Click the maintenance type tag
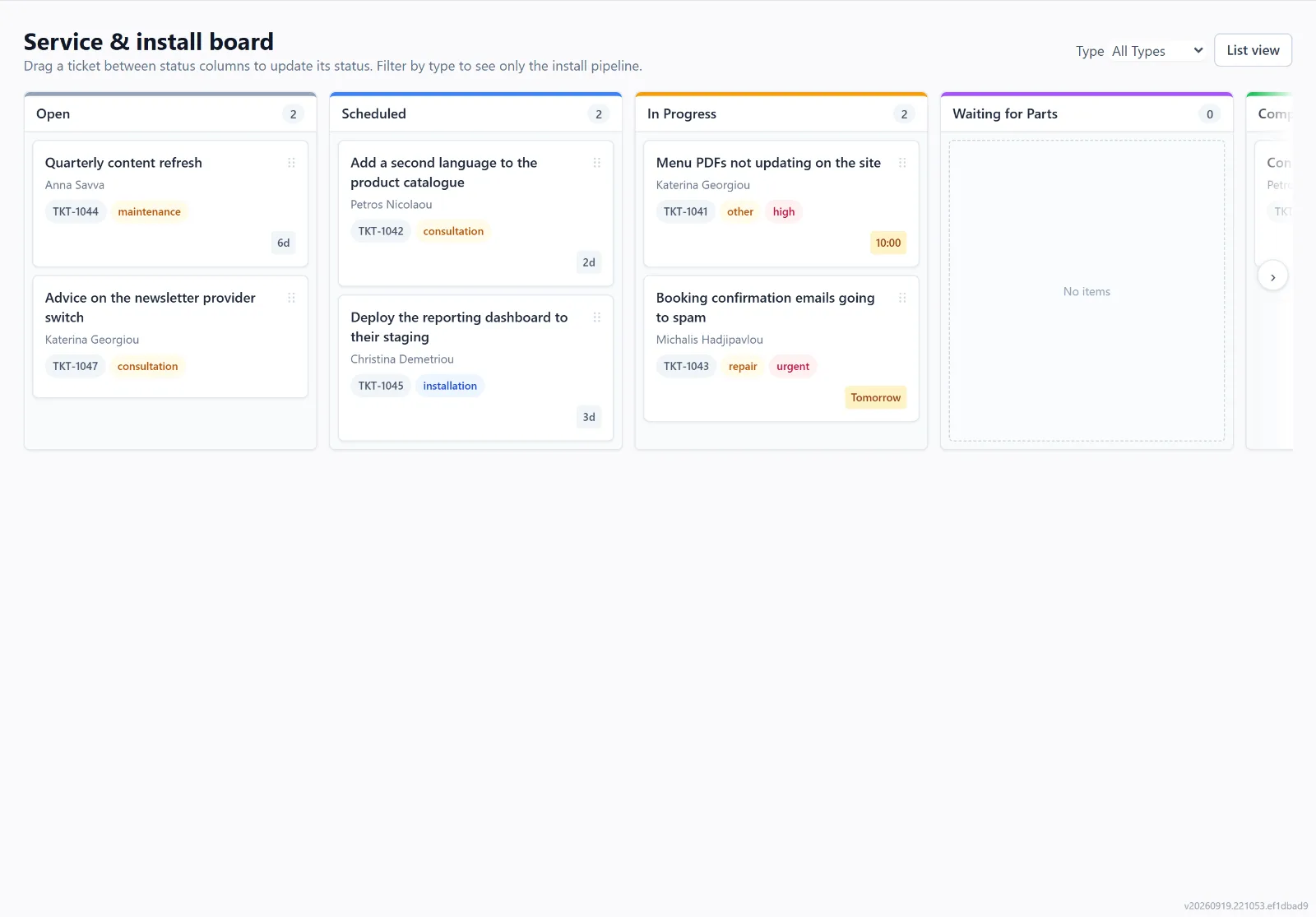Viewport: 1316px width, 917px height. click(x=149, y=211)
